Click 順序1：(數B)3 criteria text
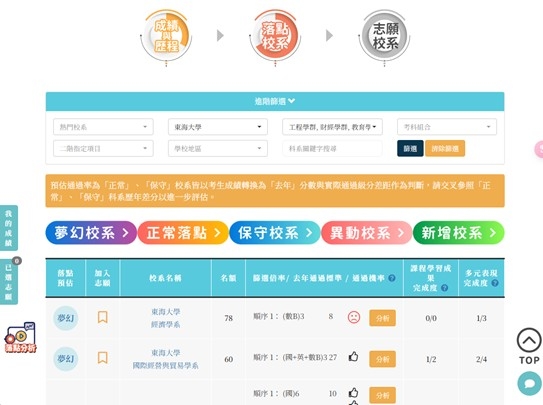 point(279,316)
